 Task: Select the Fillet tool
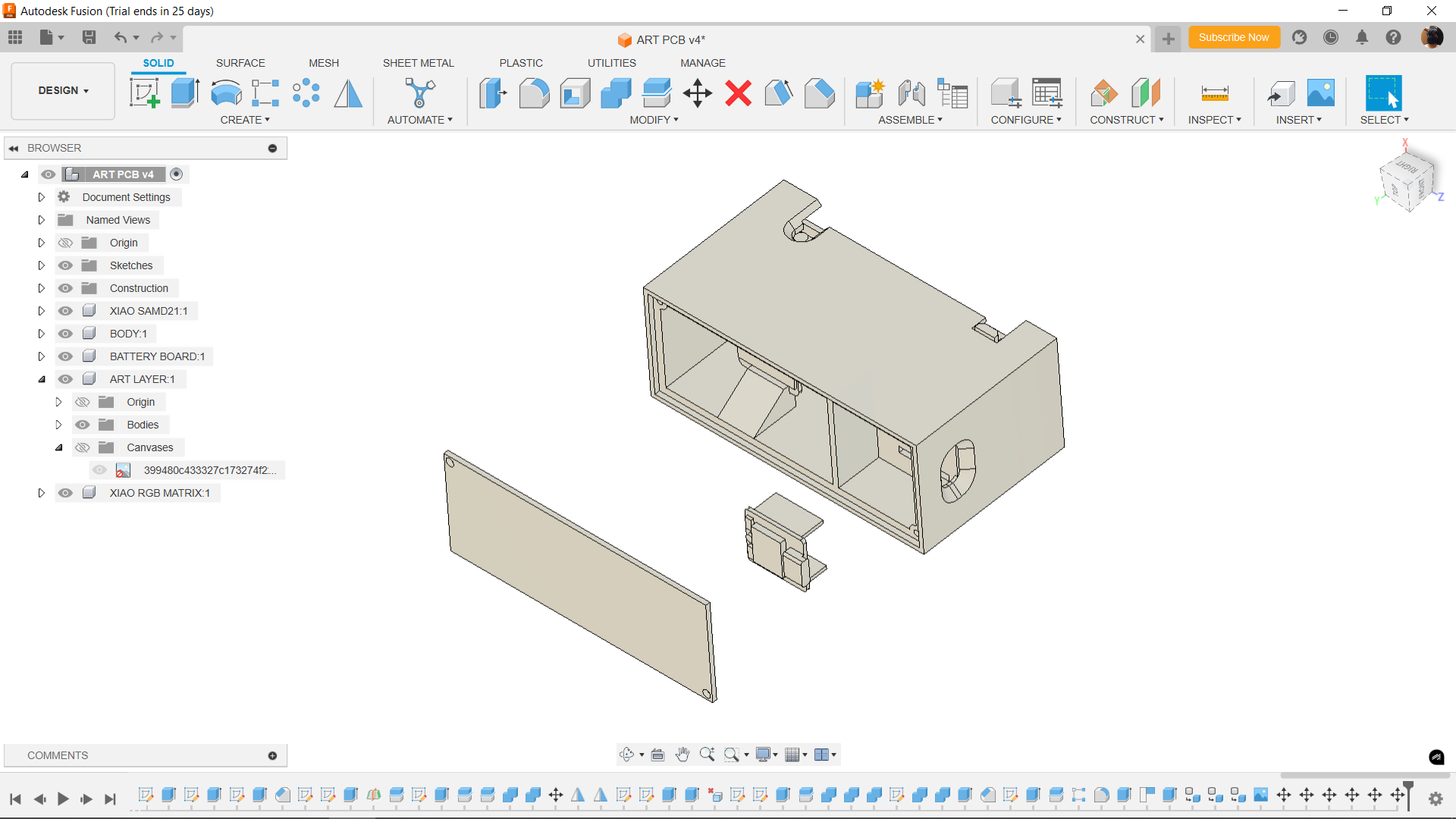pyautogui.click(x=534, y=93)
